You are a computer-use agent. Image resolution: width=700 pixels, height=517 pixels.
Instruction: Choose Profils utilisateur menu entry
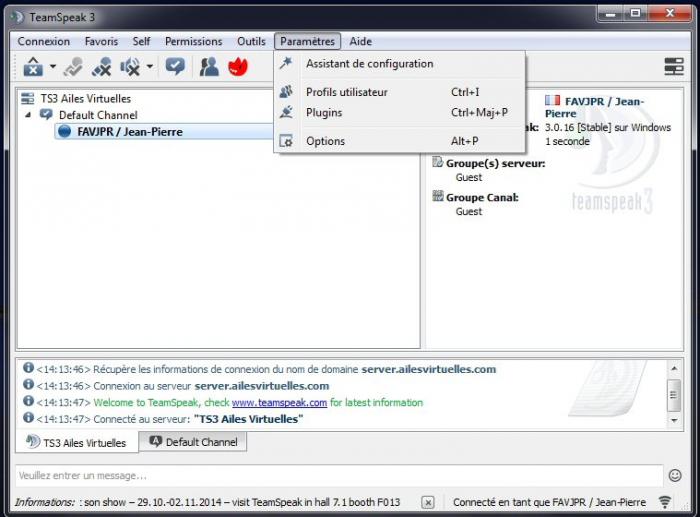tap(400, 92)
